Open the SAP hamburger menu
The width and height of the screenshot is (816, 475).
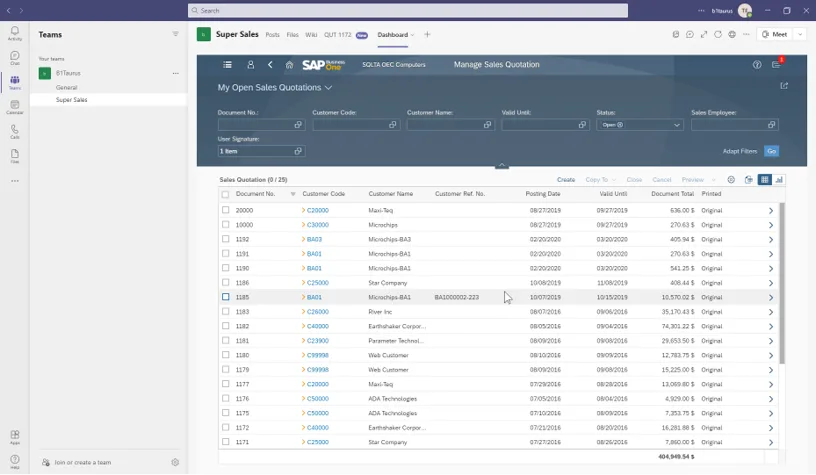[x=227, y=65]
